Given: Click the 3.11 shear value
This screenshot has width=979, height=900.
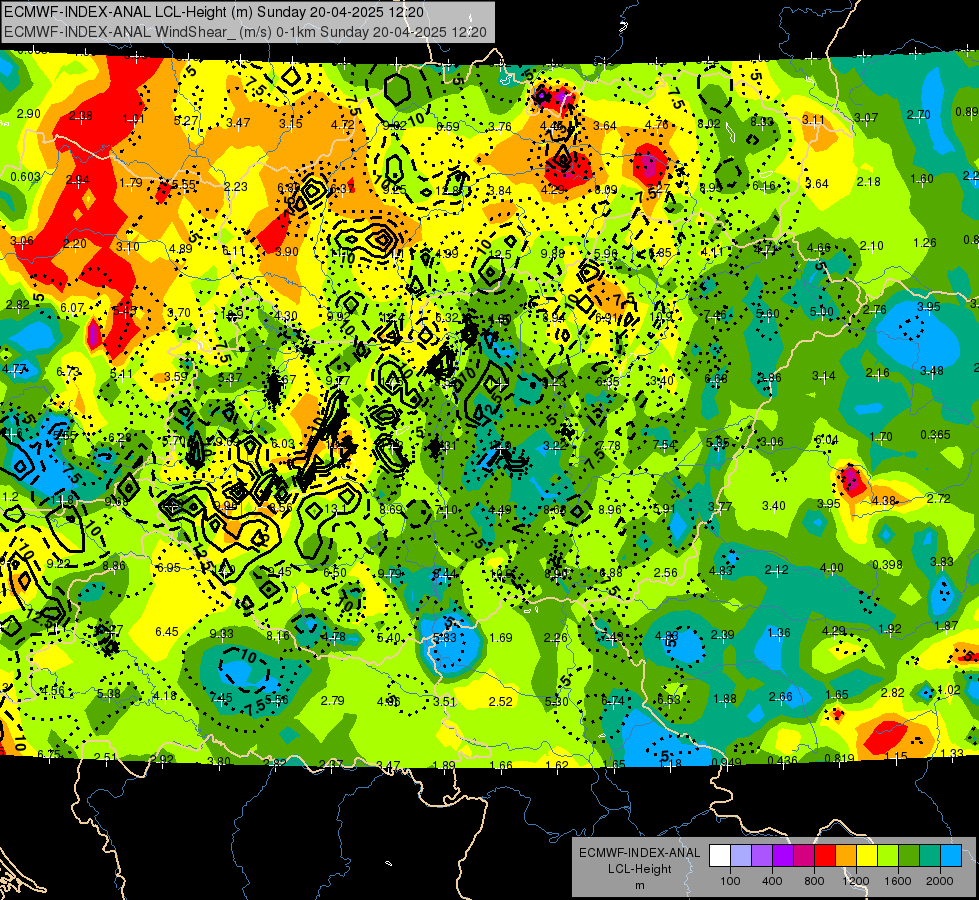Looking at the screenshot, I should pyautogui.click(x=813, y=119).
